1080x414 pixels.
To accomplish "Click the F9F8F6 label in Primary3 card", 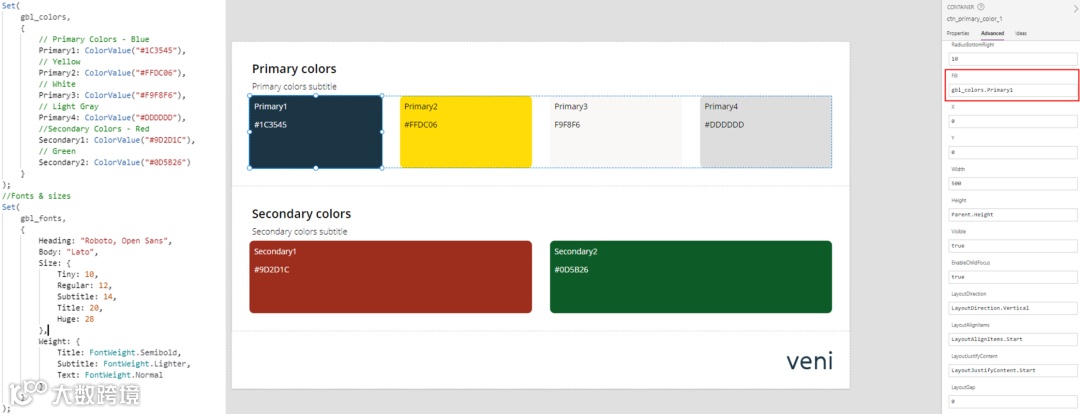I will 569,125.
